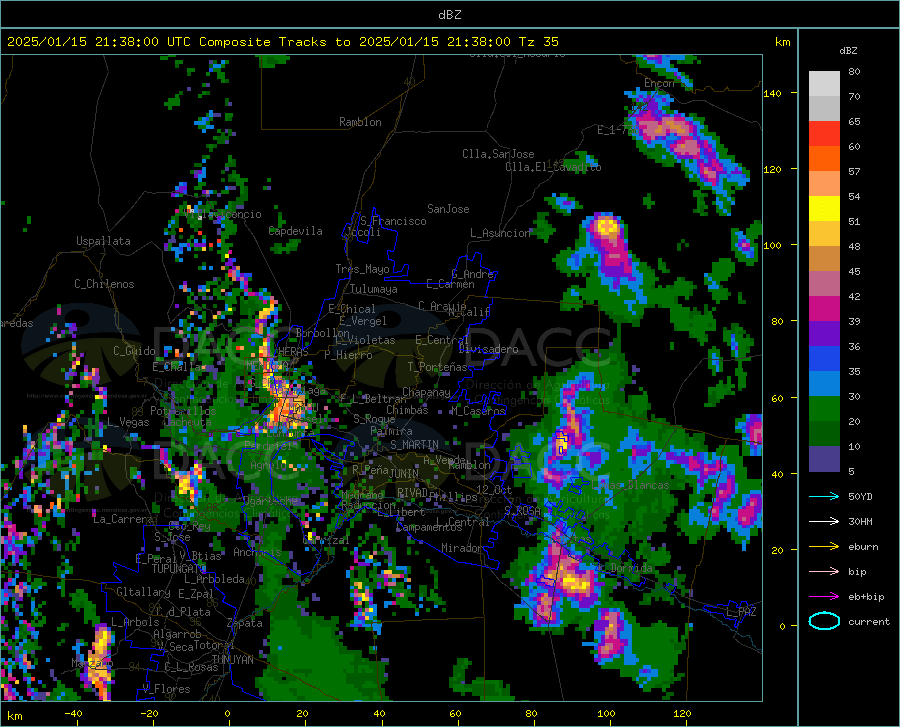Select the green 20–30 dBZ color band
This screenshot has height=727, width=900.
click(824, 409)
